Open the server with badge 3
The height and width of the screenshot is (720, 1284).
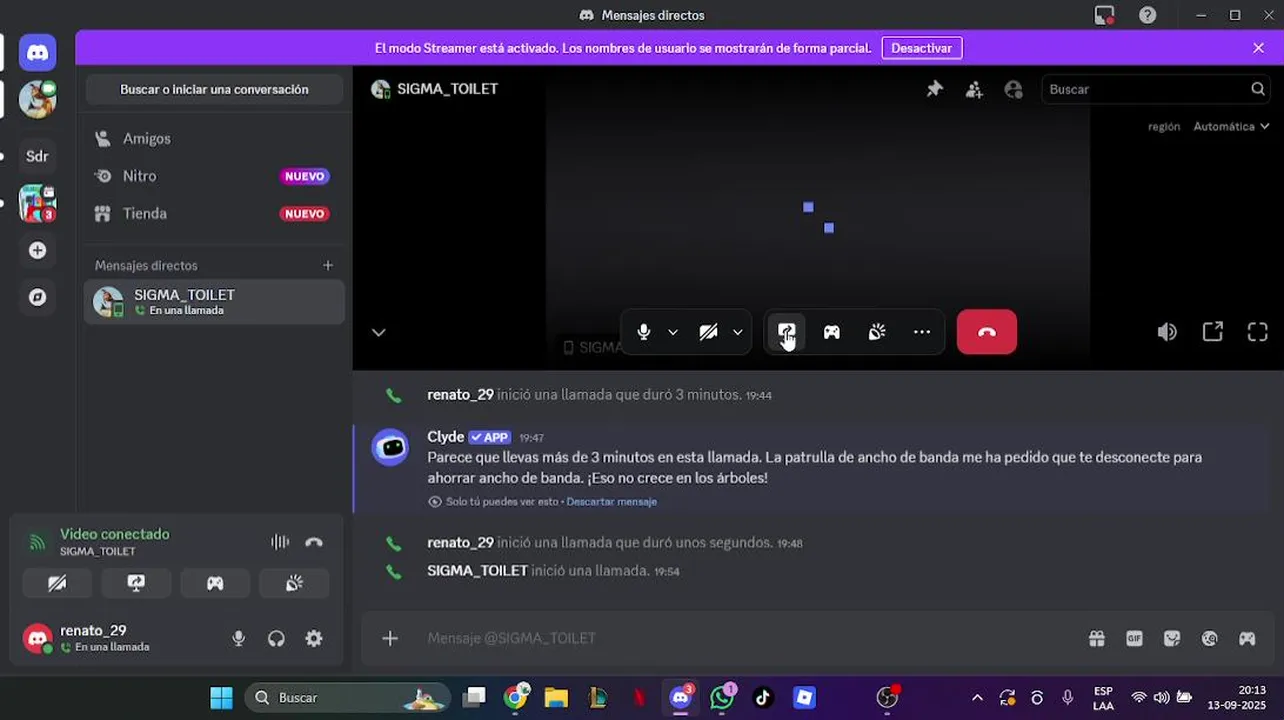click(x=37, y=203)
